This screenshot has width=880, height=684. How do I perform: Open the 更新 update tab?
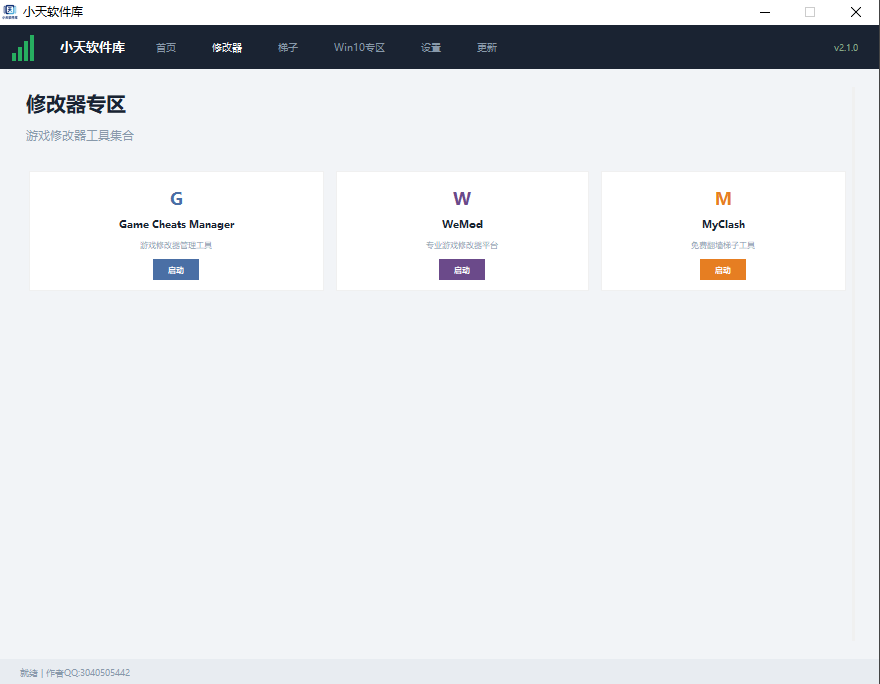[x=487, y=48]
